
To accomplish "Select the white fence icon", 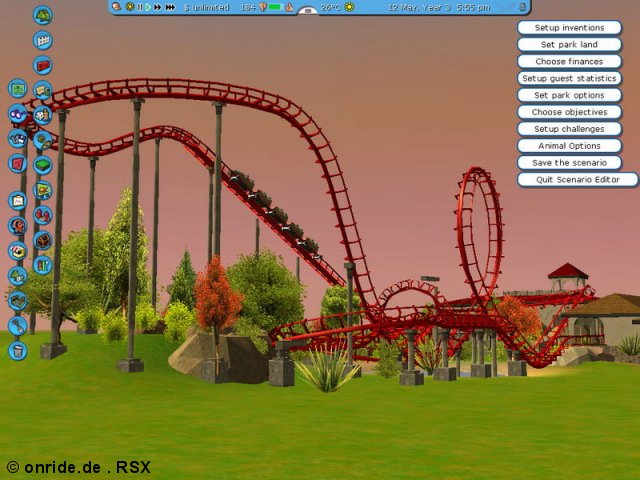I will (42, 40).
